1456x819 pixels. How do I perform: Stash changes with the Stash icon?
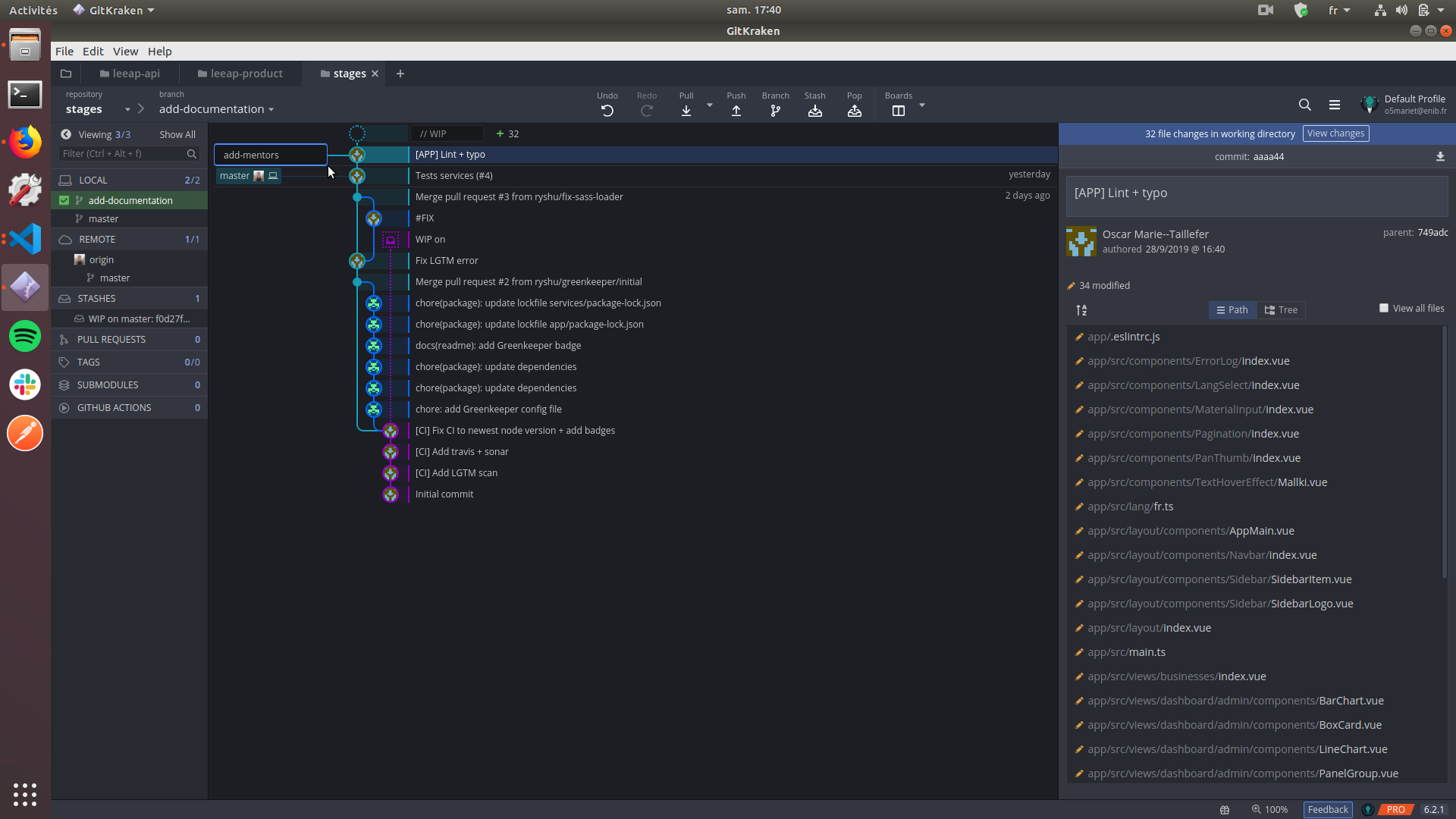[x=815, y=111]
